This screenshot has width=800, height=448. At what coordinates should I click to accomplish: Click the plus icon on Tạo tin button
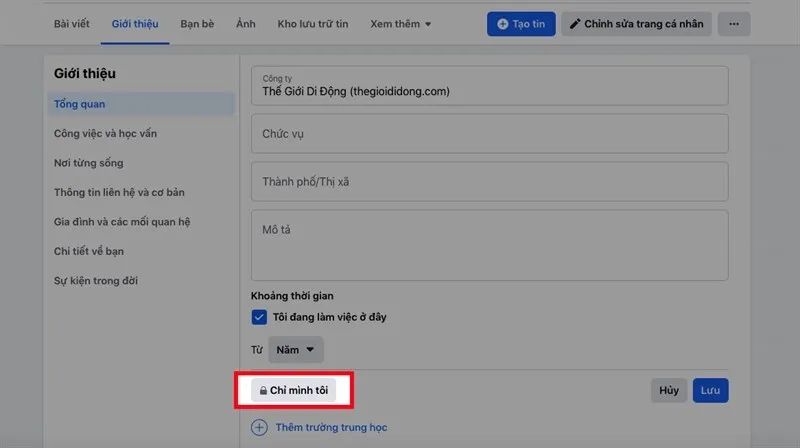[502, 24]
